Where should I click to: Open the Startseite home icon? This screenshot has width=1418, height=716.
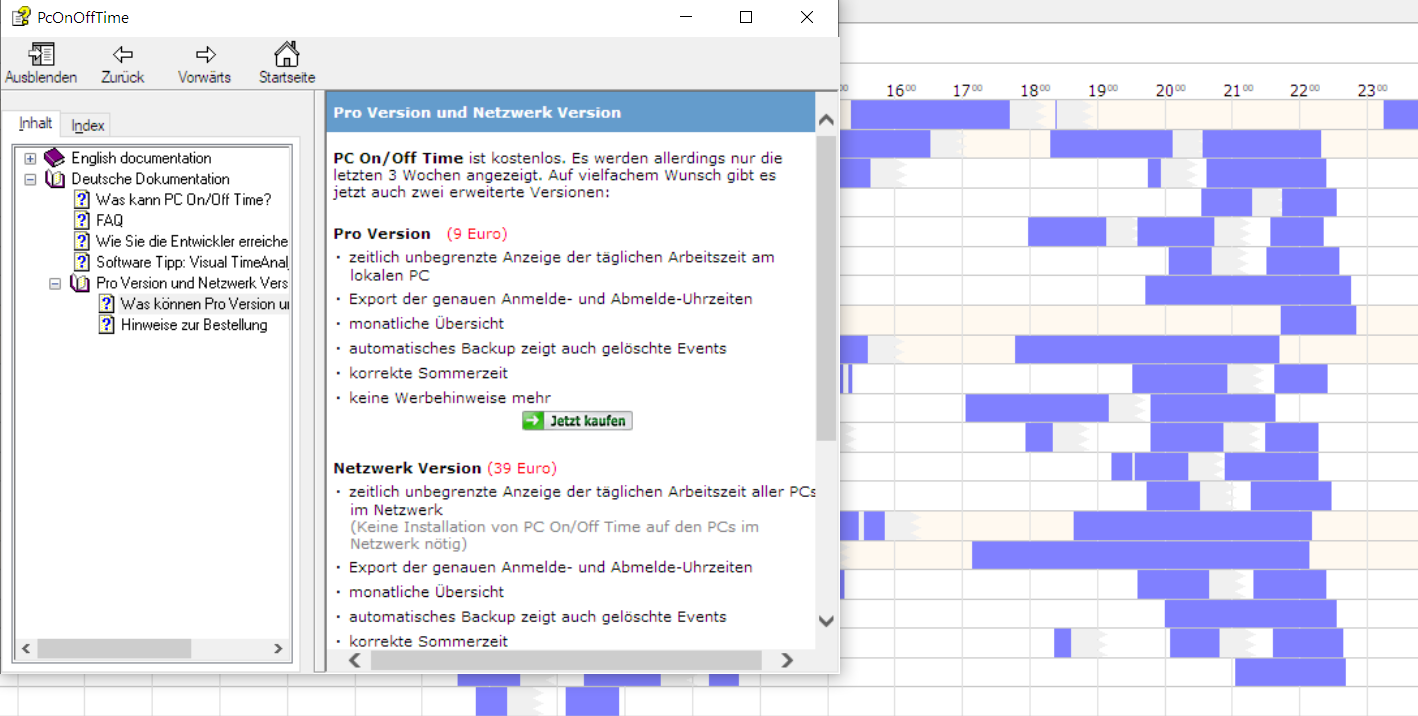287,54
